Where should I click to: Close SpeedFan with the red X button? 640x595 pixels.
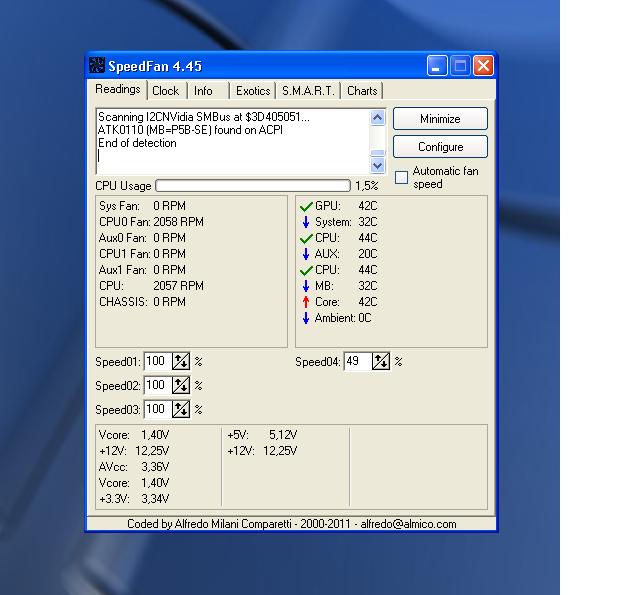point(483,65)
